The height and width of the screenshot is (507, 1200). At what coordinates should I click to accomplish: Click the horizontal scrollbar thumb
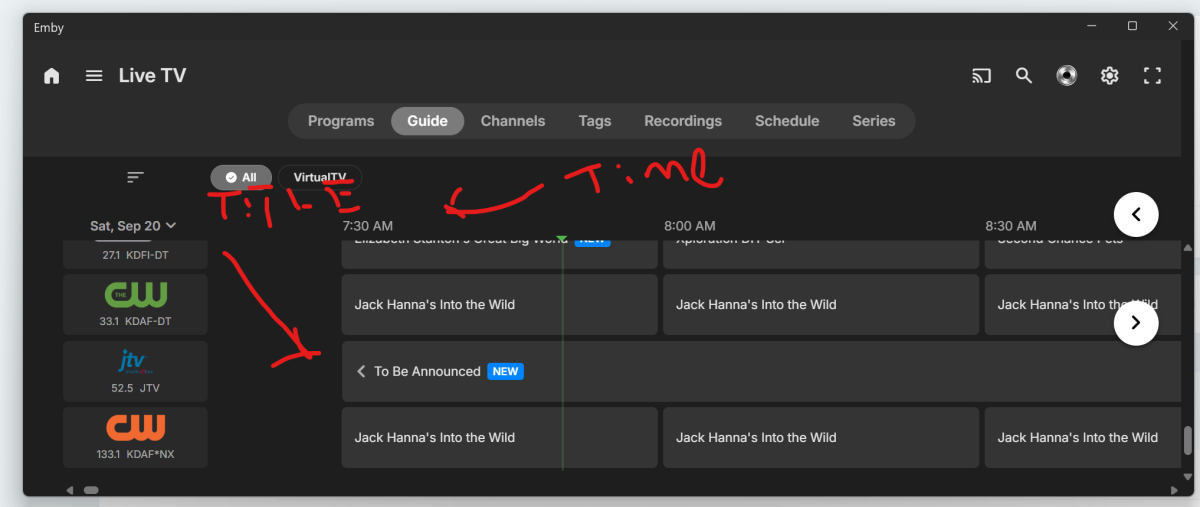pyautogui.click(x=91, y=490)
